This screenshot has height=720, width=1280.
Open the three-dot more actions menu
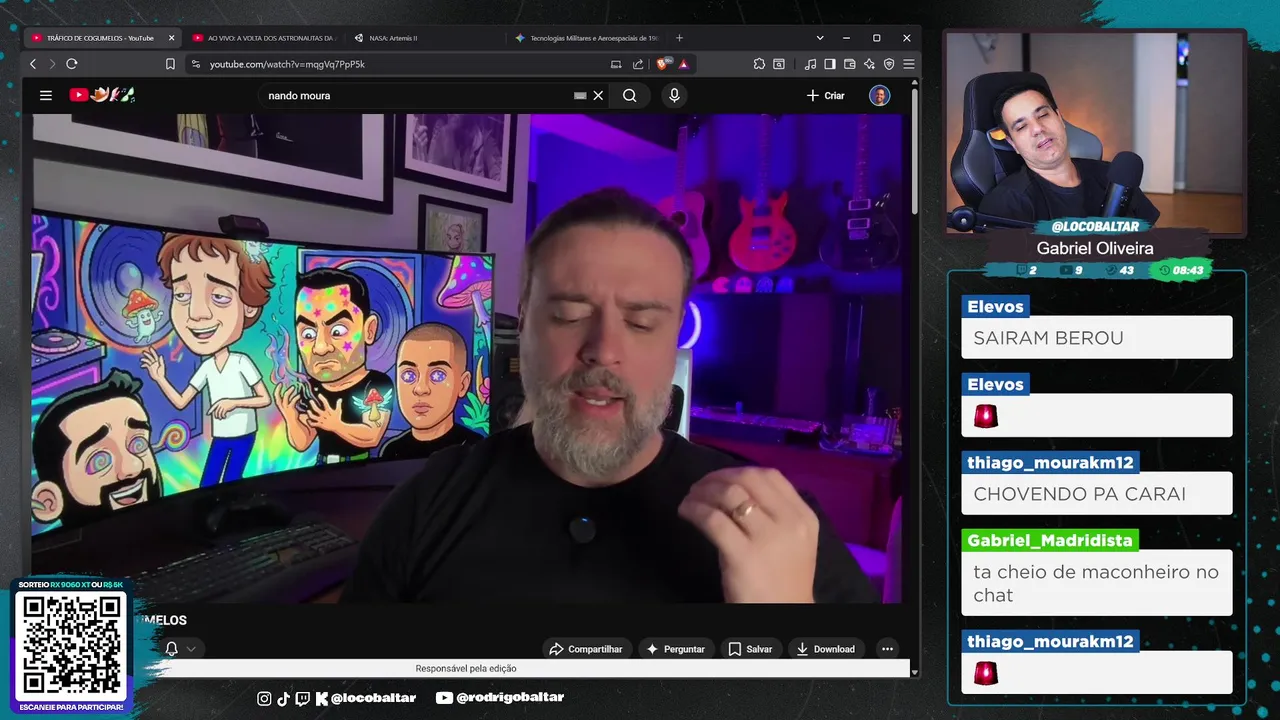[x=887, y=649]
